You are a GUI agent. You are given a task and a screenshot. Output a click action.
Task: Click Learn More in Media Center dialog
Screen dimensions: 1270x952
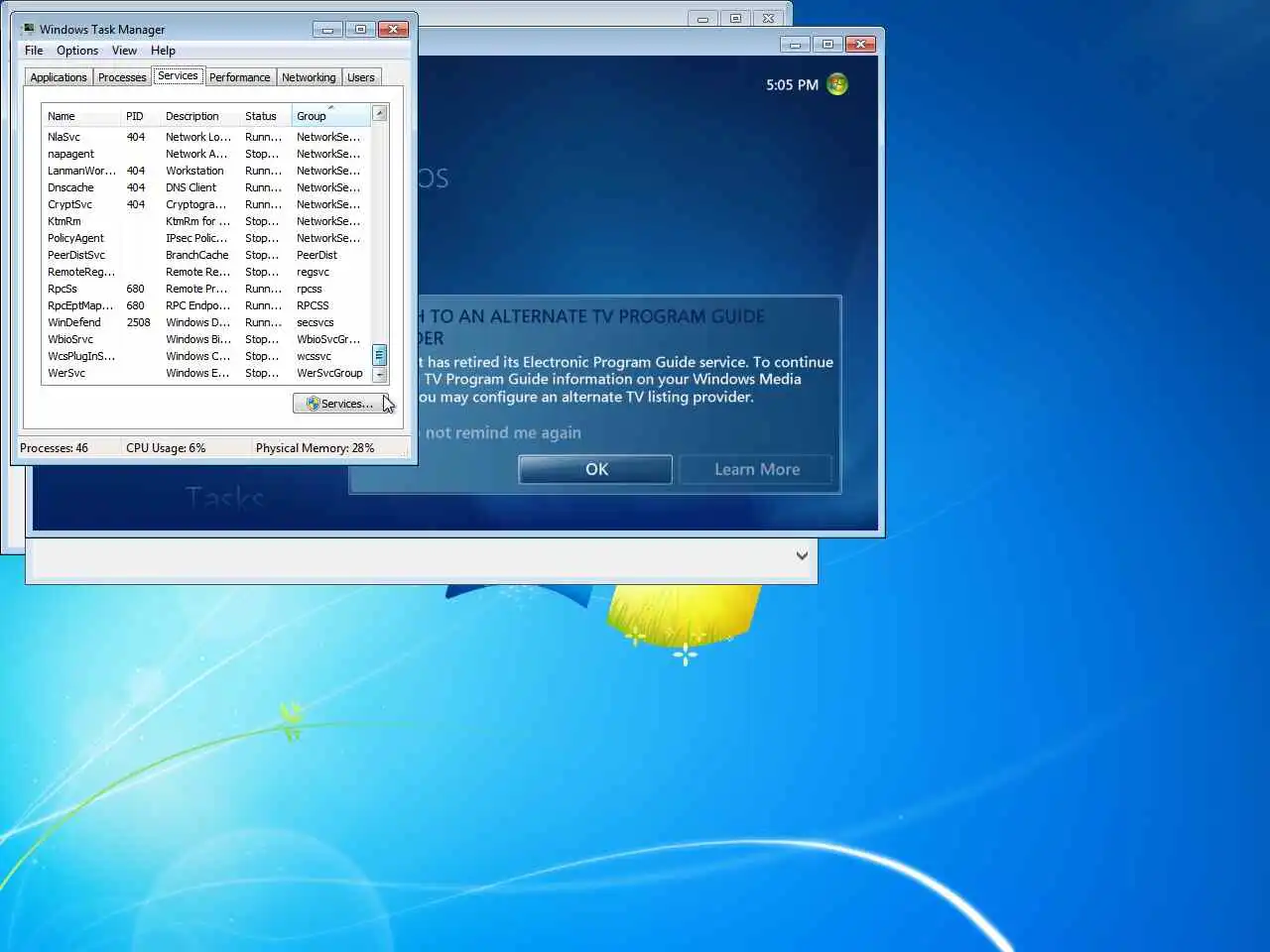point(756,469)
